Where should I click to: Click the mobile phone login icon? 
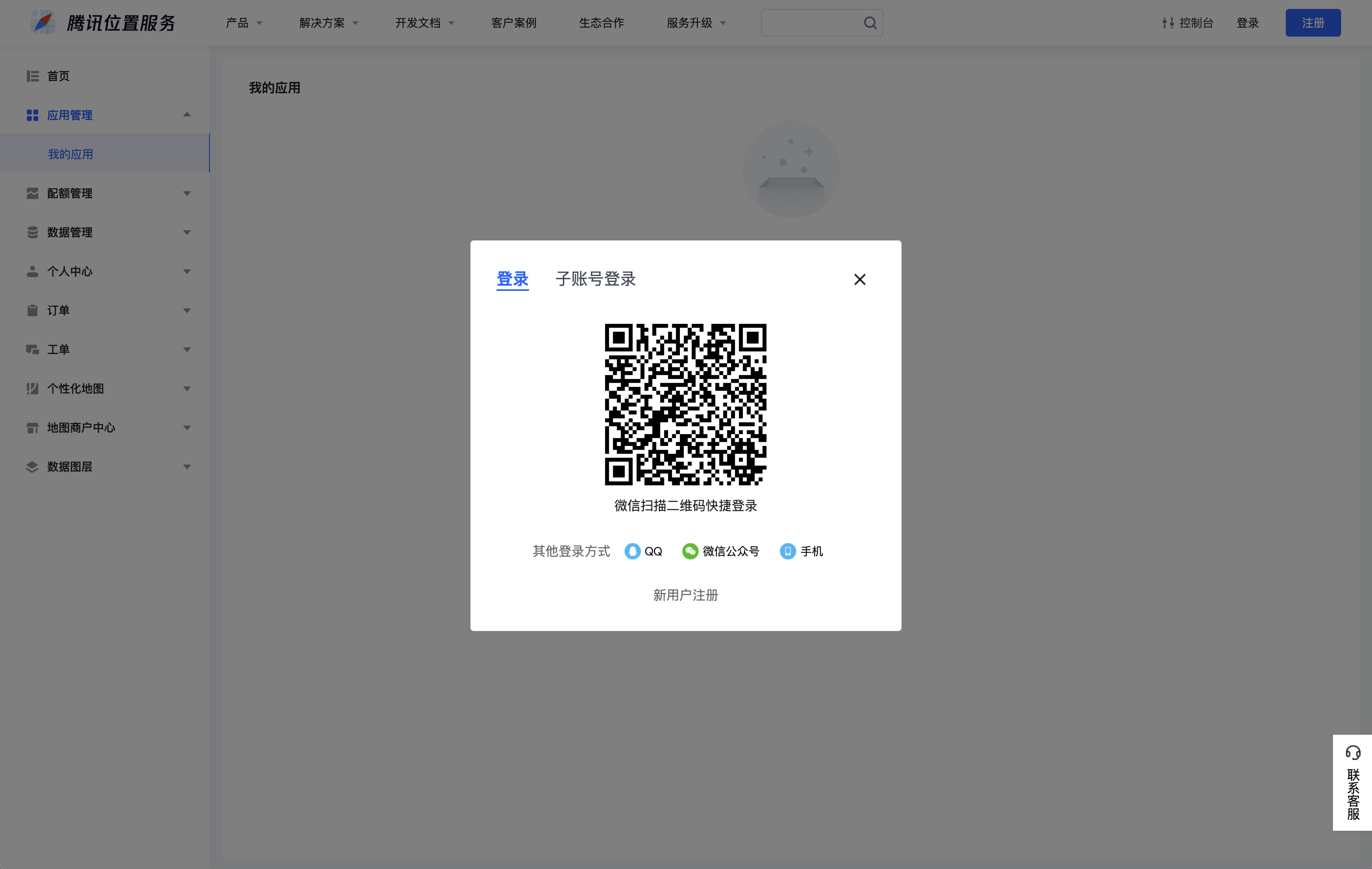pos(787,551)
